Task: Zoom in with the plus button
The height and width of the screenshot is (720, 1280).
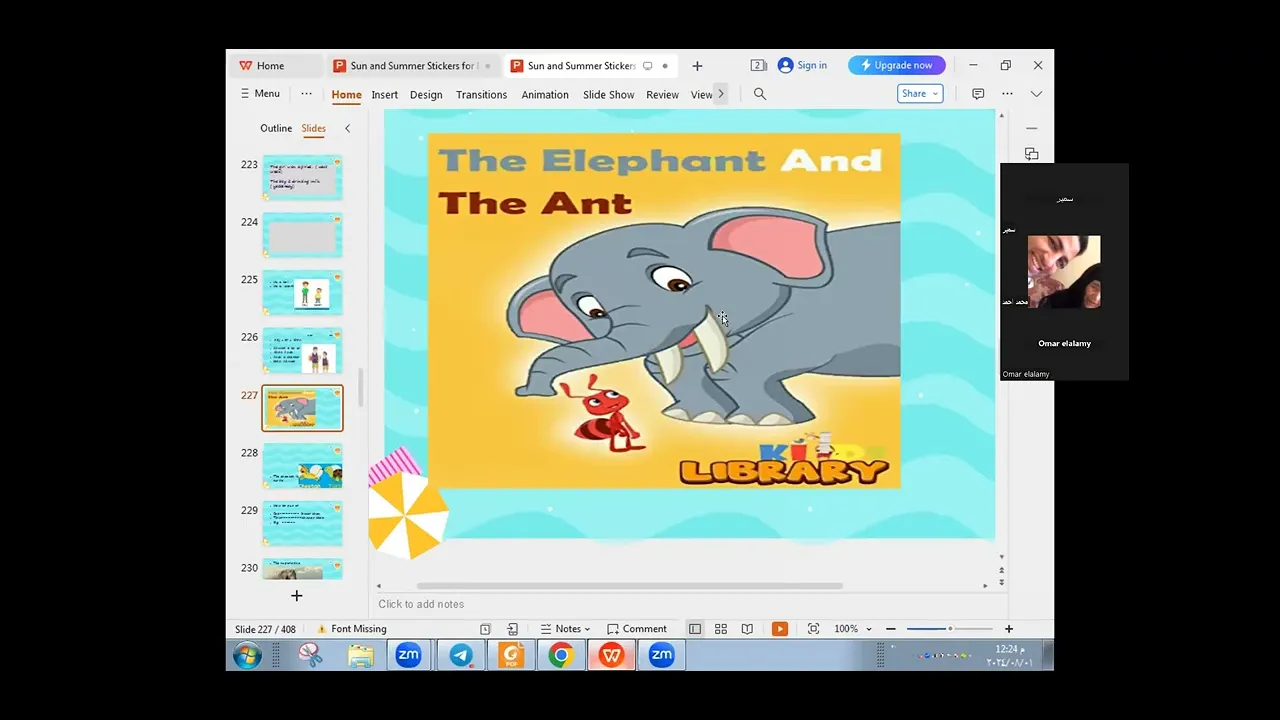Action: tap(1009, 629)
